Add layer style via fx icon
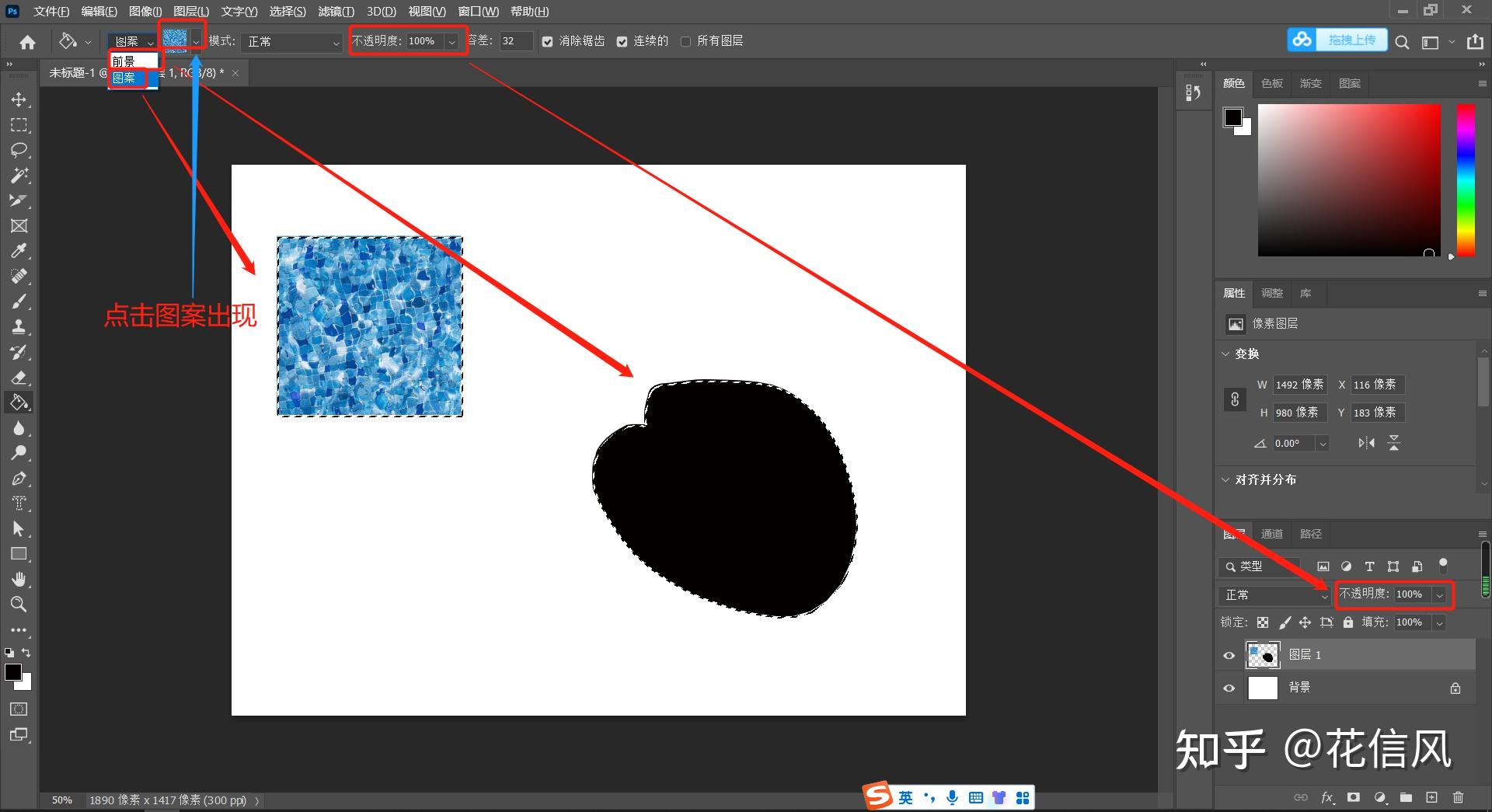The height and width of the screenshot is (812, 1492). coord(1327,797)
